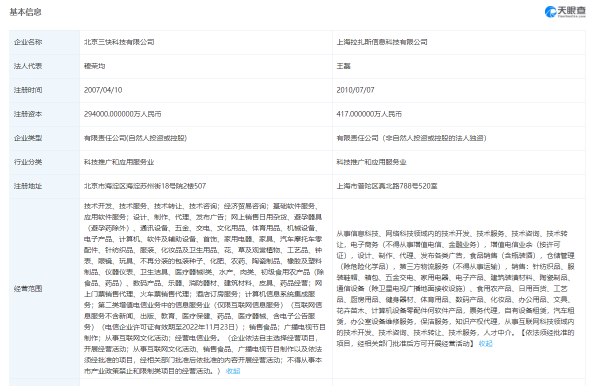Click the 注册资本 row label

tap(28, 114)
